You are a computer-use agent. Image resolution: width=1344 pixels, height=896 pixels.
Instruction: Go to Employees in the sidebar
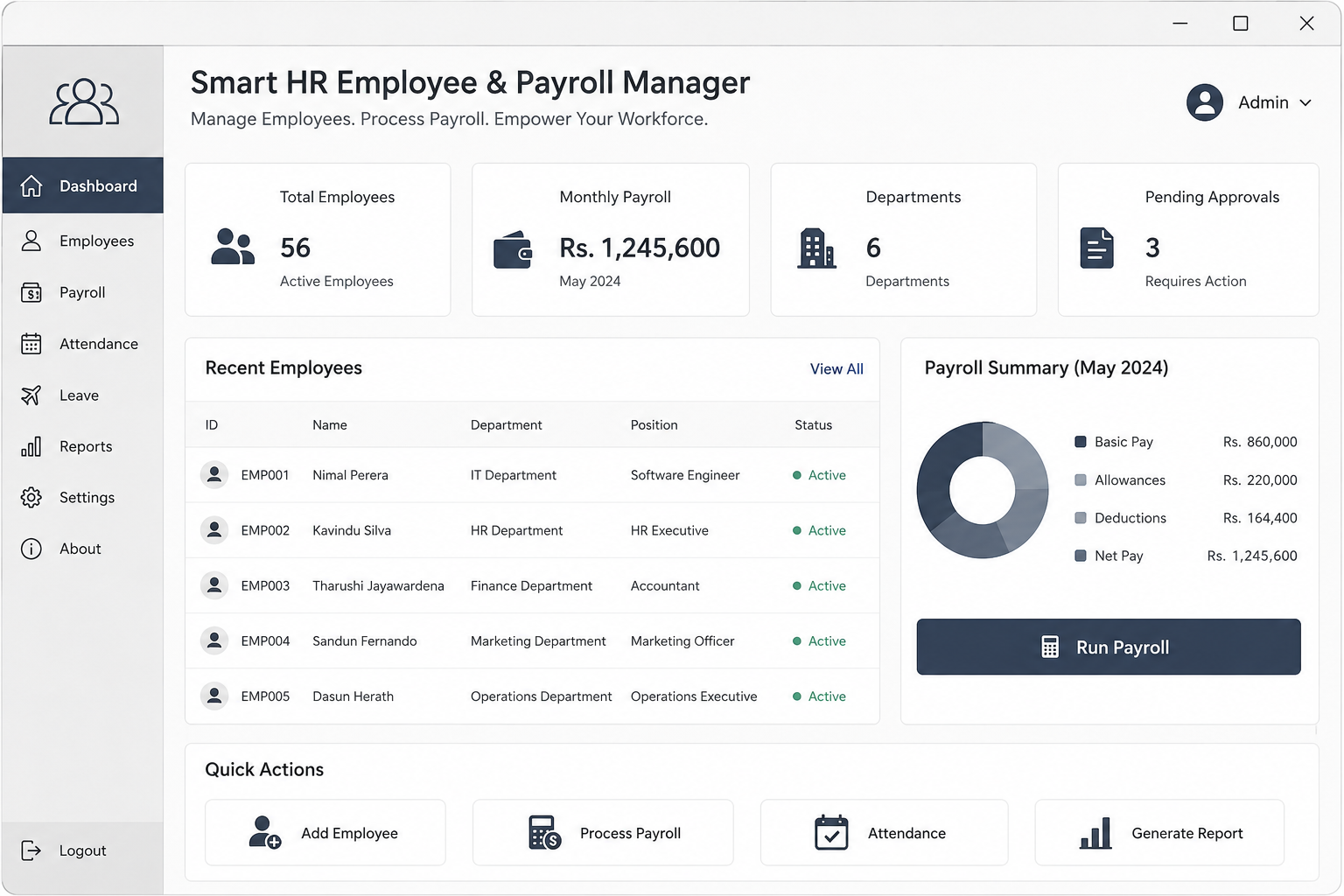pyautogui.click(x=82, y=241)
